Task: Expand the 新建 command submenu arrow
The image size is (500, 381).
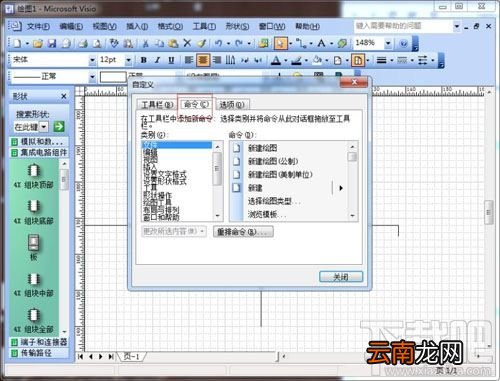Action: pos(341,188)
